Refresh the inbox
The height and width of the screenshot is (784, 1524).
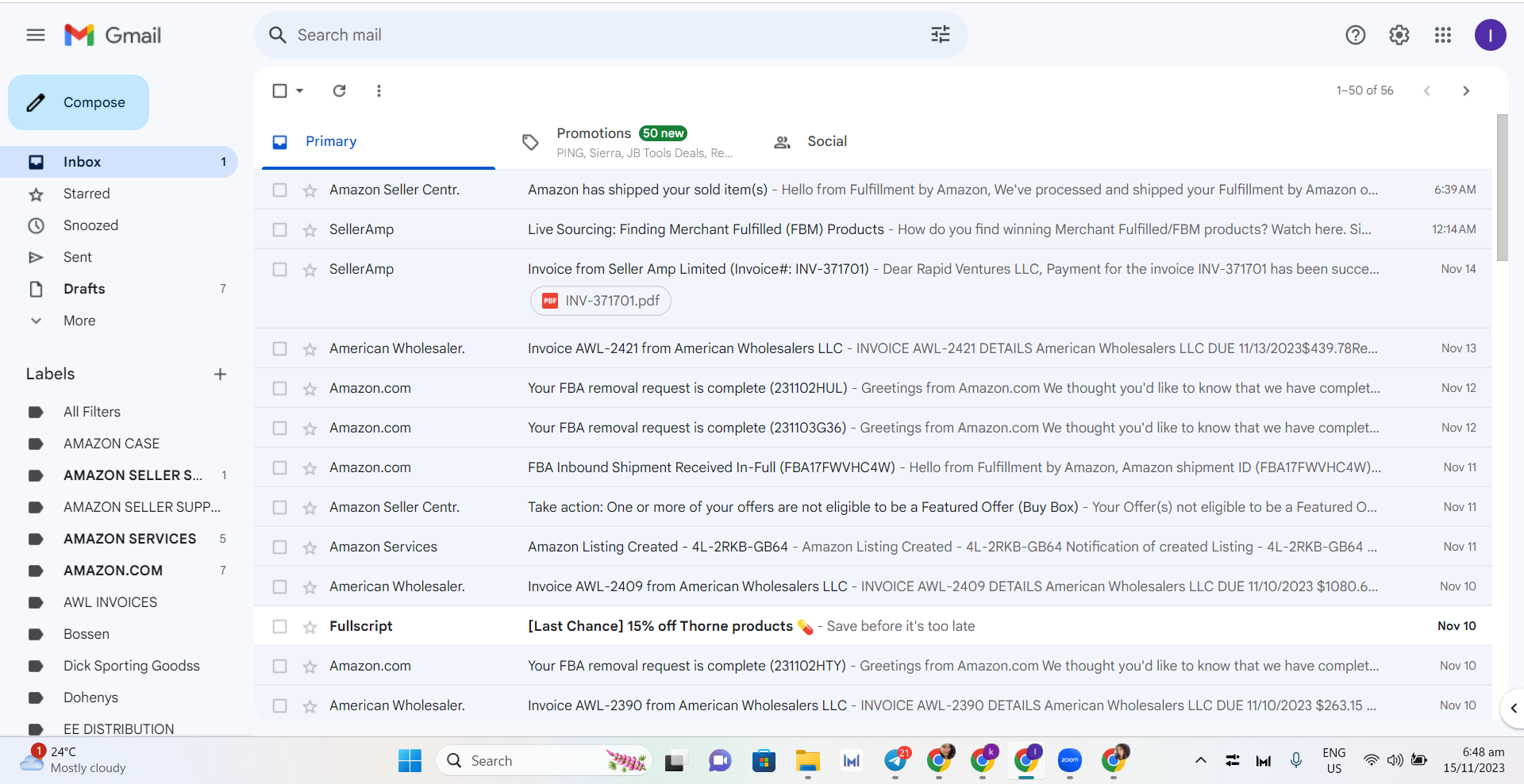(340, 90)
